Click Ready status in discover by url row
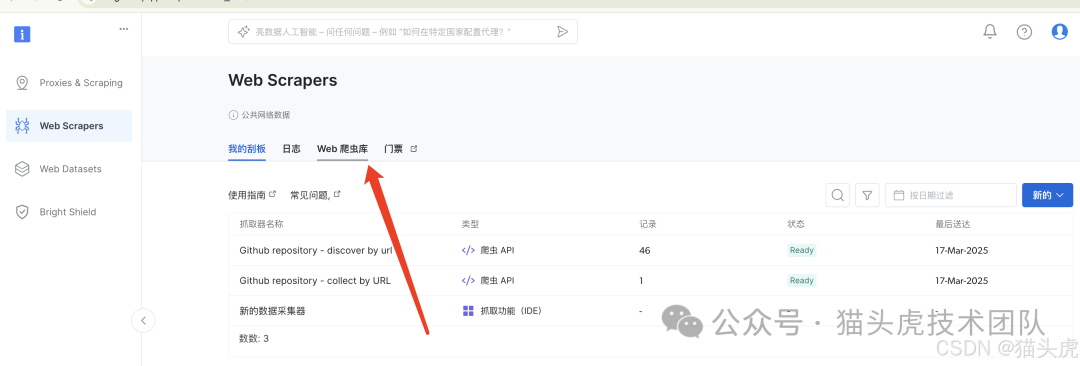Image resolution: width=1080 pixels, height=366 pixels. click(802, 250)
